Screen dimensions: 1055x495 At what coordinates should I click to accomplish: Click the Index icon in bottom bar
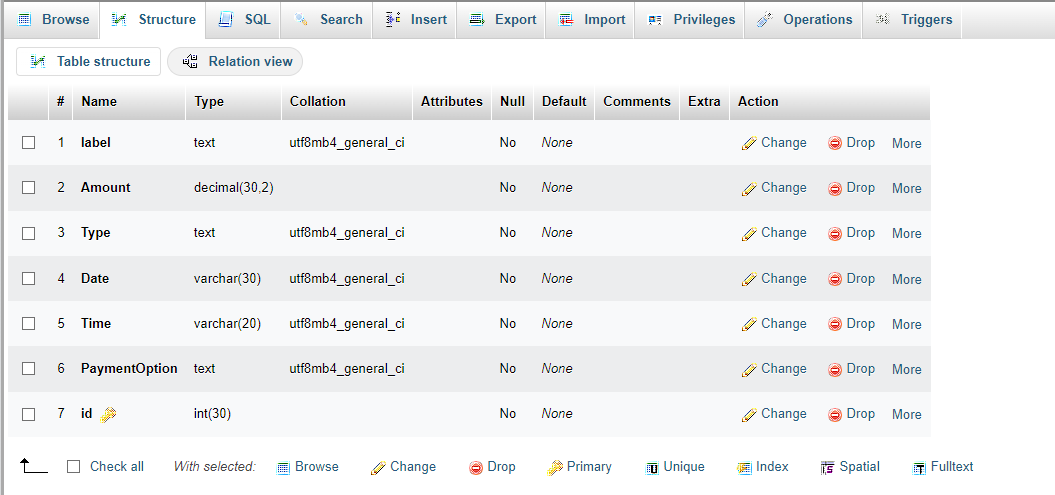pyautogui.click(x=744, y=468)
